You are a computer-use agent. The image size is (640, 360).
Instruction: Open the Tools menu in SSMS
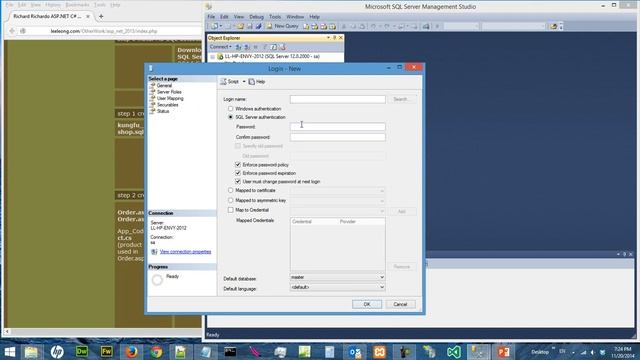pyautogui.click(x=275, y=17)
